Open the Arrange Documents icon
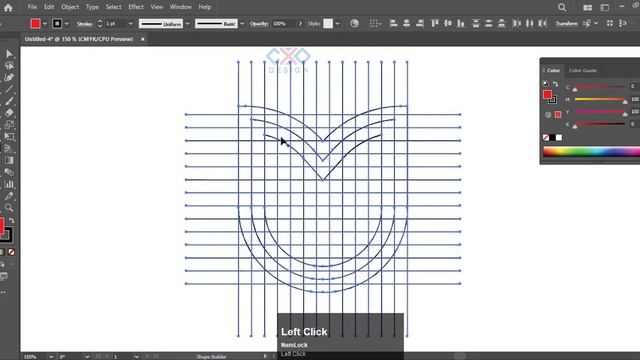The width and height of the screenshot is (640, 360). pyautogui.click(x=587, y=7)
